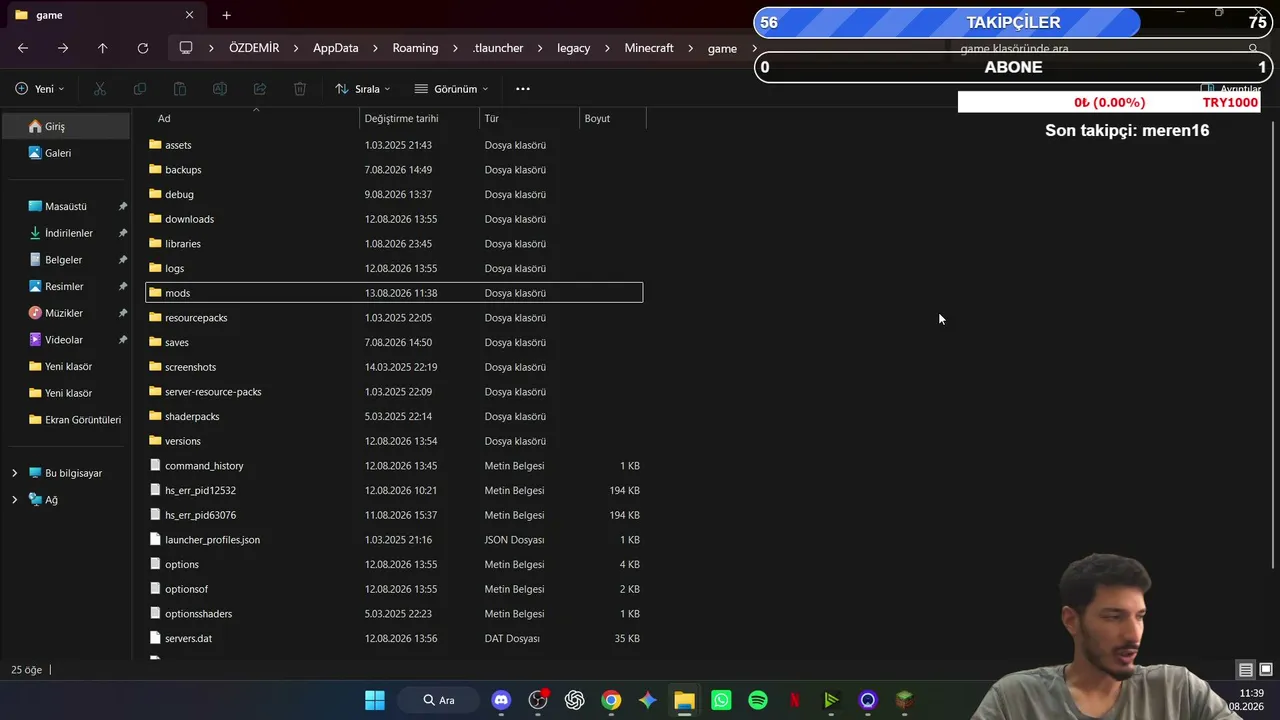
Task: Expand Bu bilgisayar in sidebar
Action: coord(14,473)
